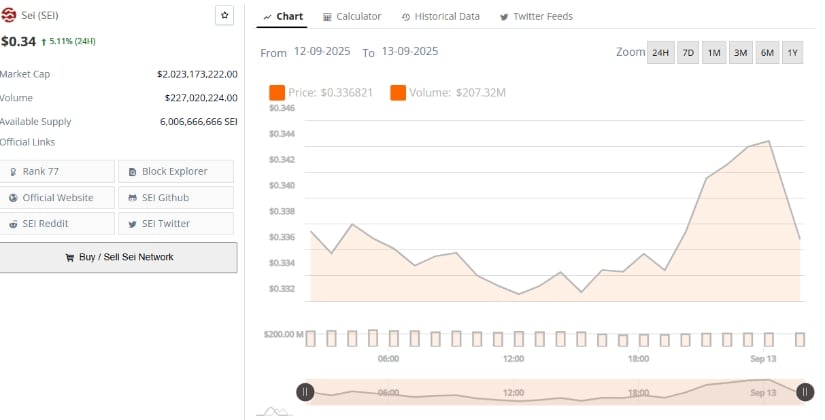Open the Historical Data tab
This screenshot has height=420, width=825.
[x=440, y=17]
